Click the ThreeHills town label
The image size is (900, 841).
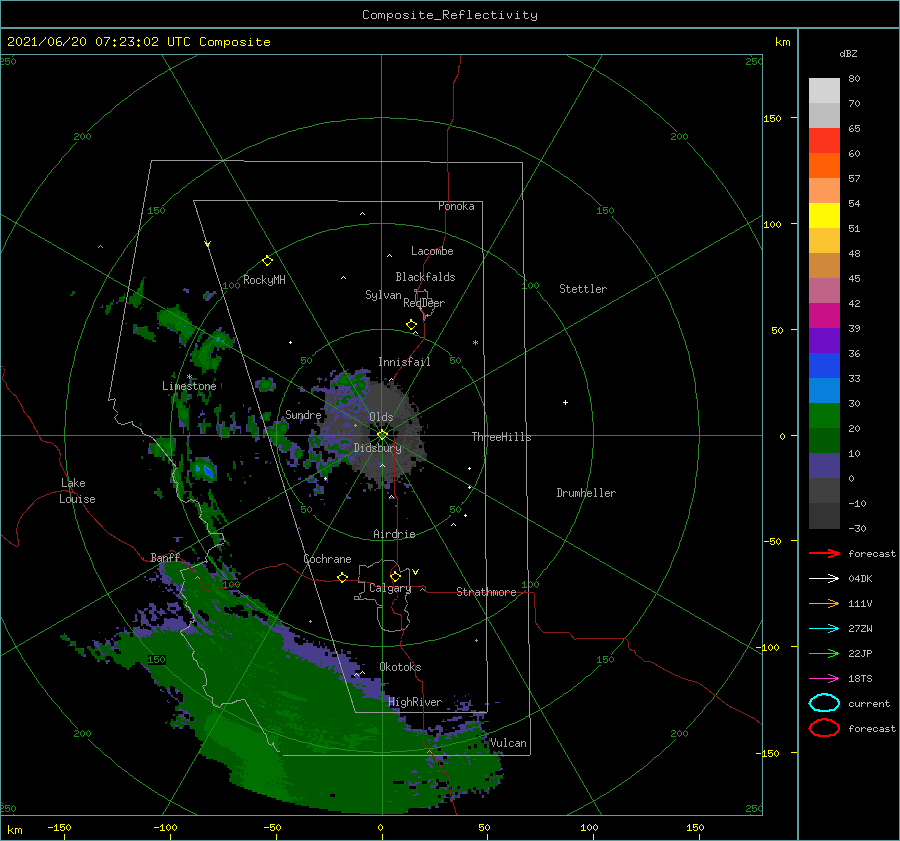502,437
